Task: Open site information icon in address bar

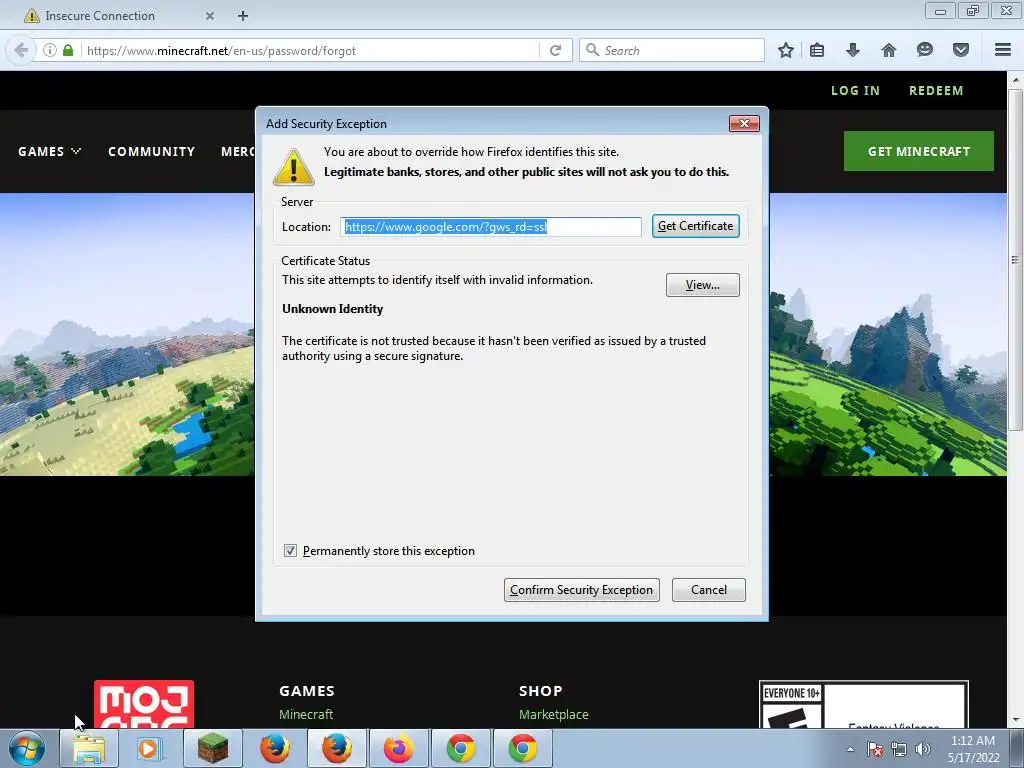Action: click(50, 50)
